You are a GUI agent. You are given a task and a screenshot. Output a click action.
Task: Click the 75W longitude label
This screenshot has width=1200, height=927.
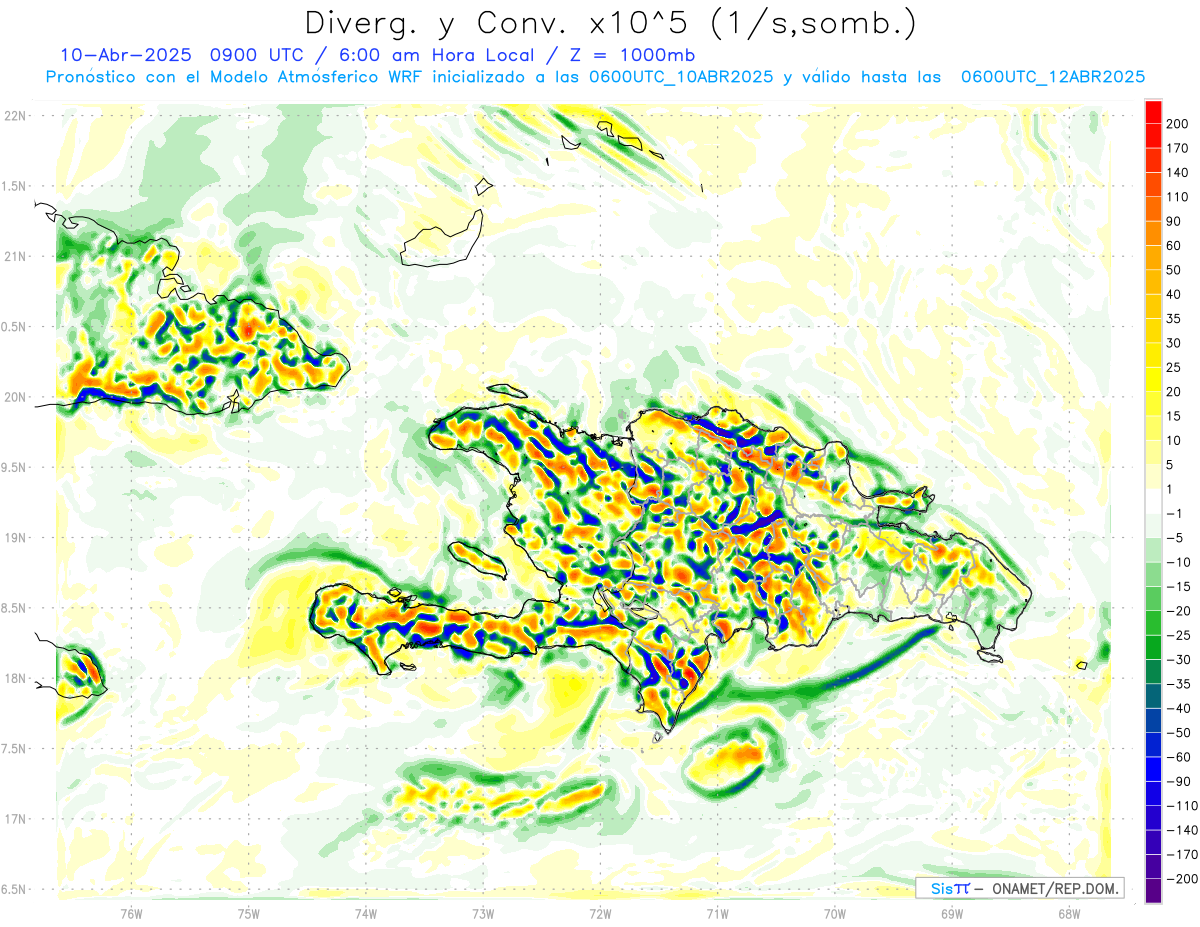[x=249, y=913]
